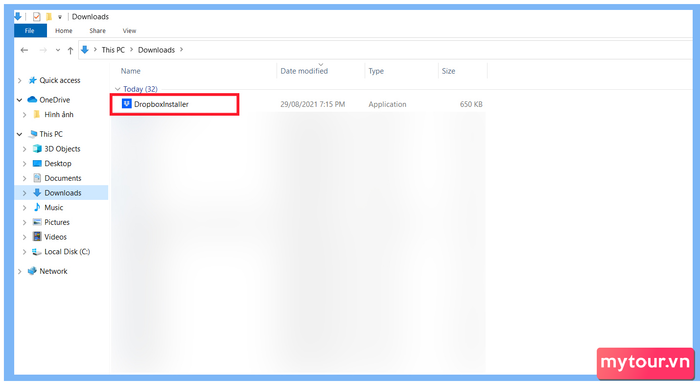Expand the 3D Objects node
This screenshot has width=700, height=387.
coord(25,149)
